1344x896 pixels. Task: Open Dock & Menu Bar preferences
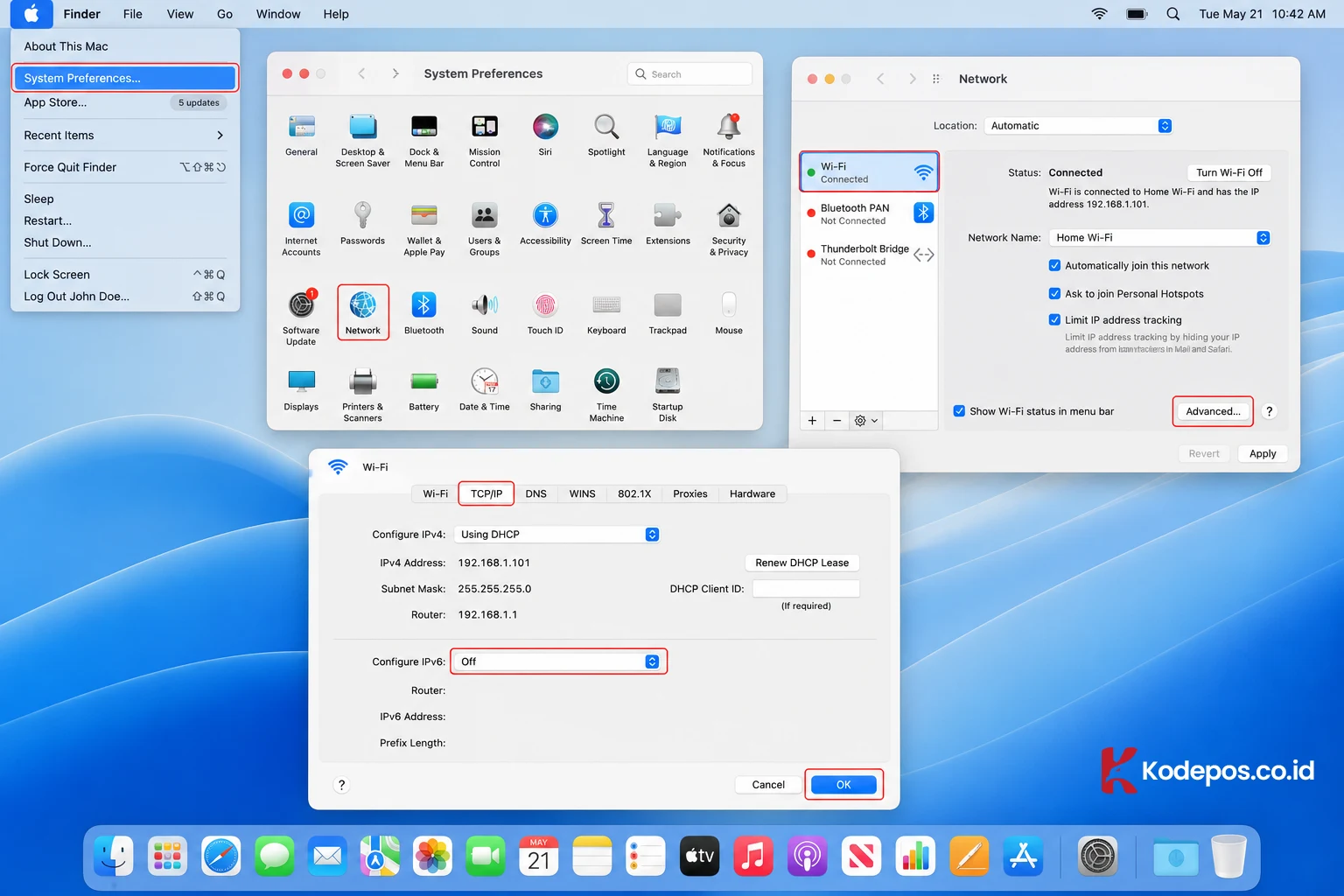tap(424, 140)
